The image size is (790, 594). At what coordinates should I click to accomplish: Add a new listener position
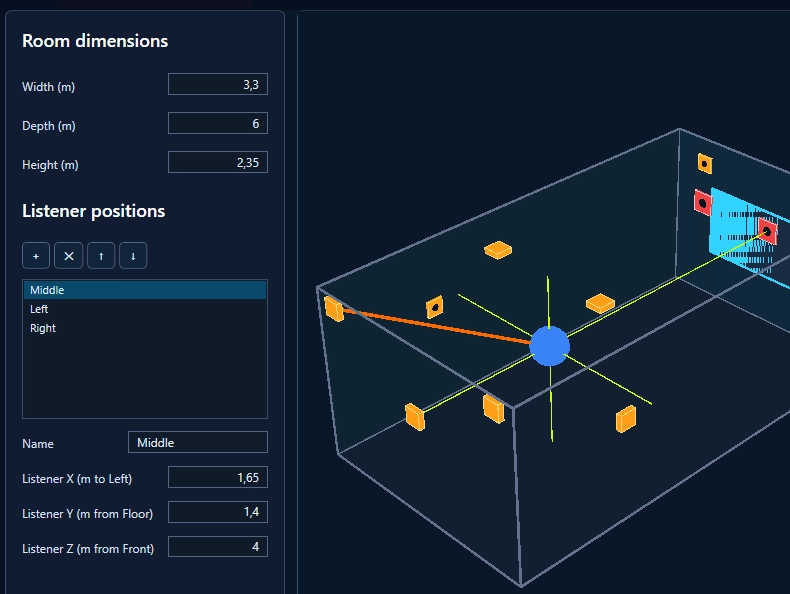36,255
